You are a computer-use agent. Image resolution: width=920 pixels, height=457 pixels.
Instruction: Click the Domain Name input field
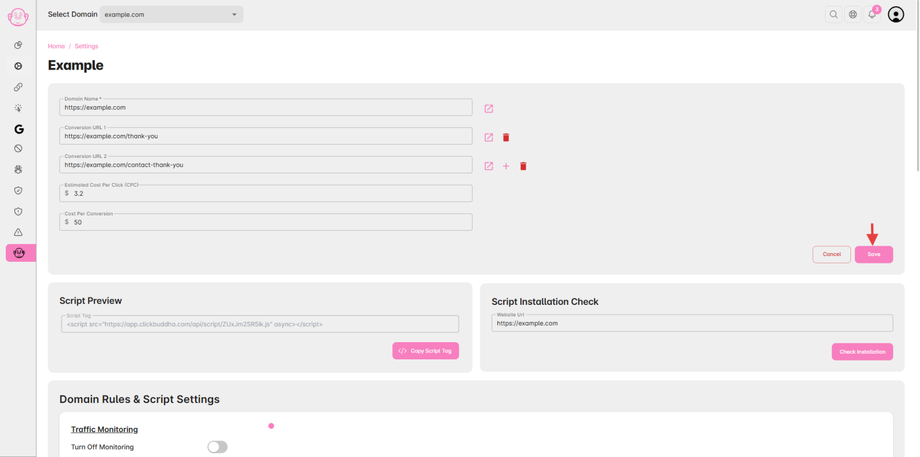266,107
